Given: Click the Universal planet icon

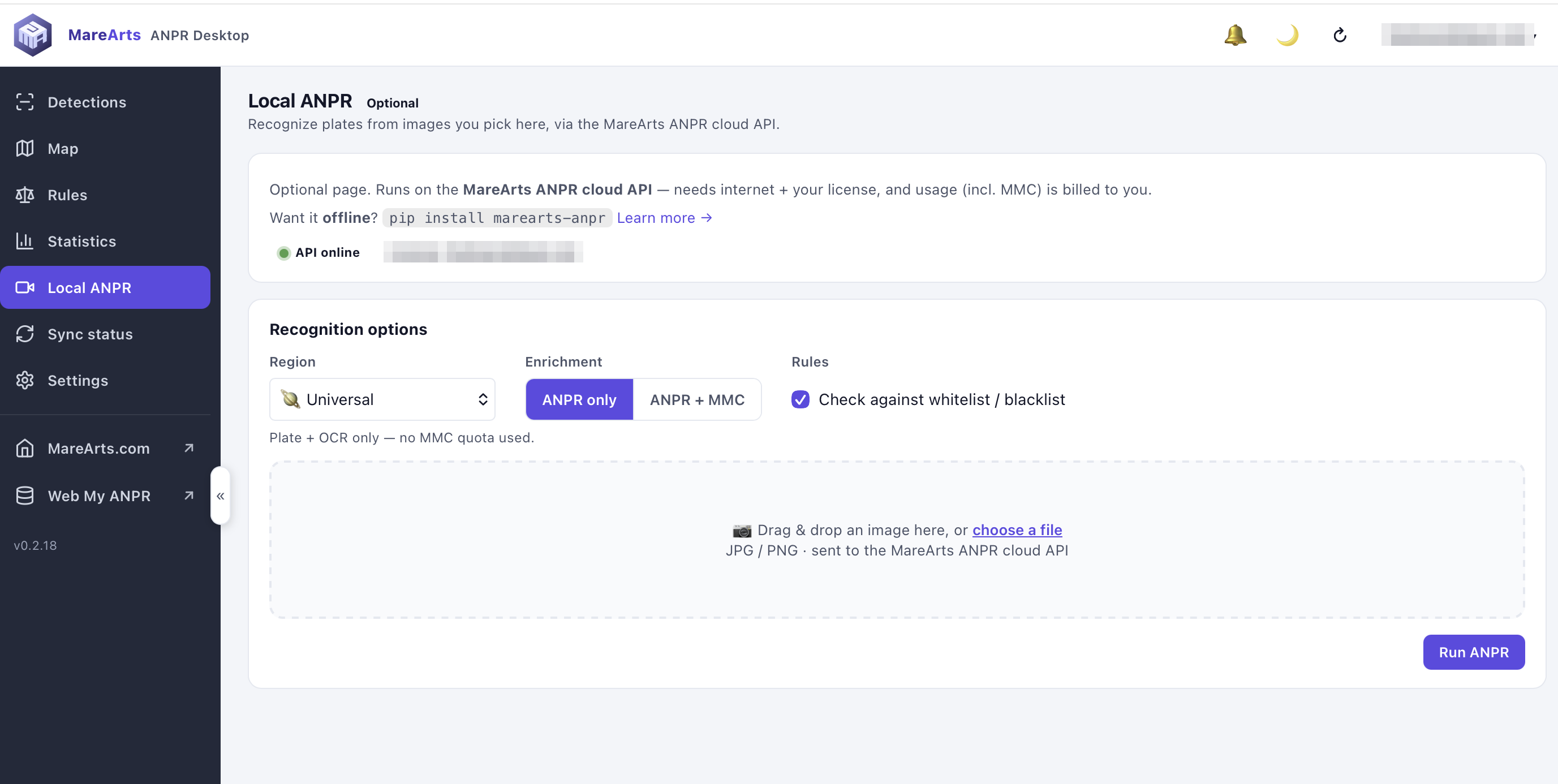Looking at the screenshot, I should [x=290, y=399].
